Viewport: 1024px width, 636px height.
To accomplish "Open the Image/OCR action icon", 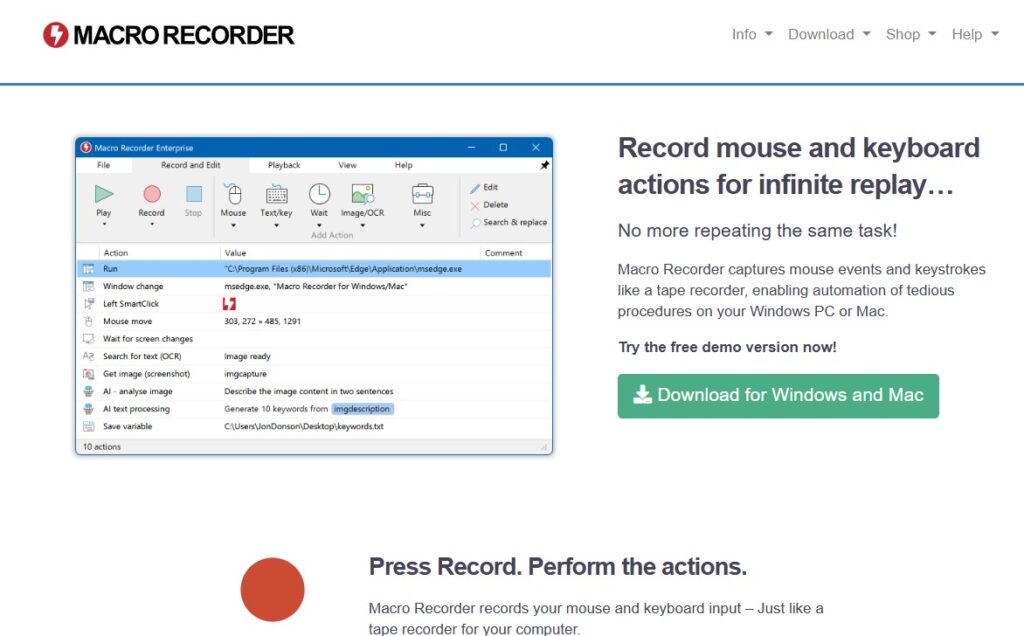I will coord(362,194).
